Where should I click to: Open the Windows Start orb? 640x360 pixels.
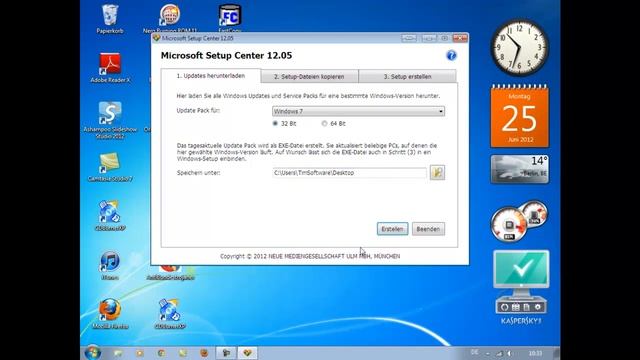(x=92, y=353)
